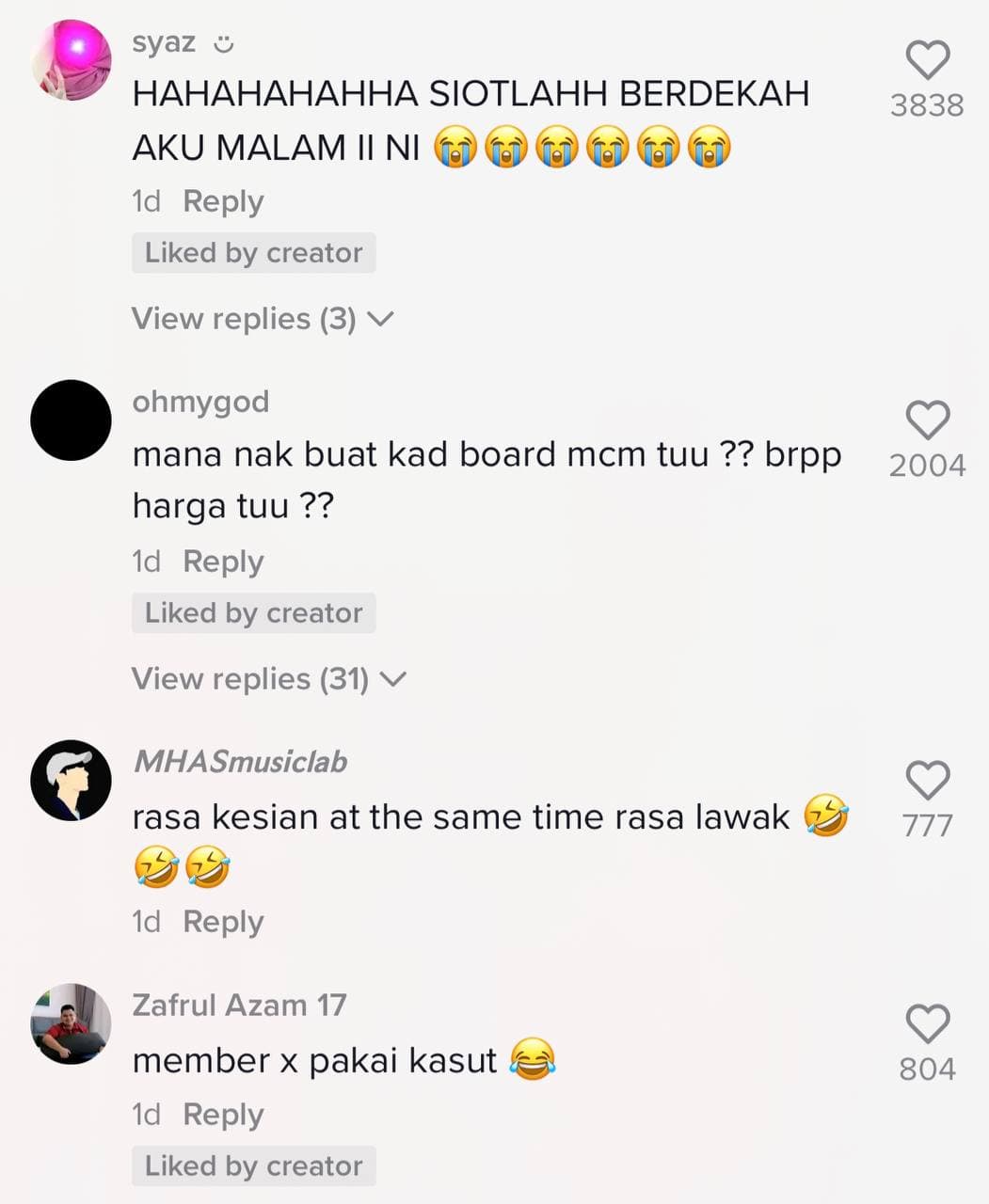Screen dimensions: 989x1204
Task: Like the MHASmusiclab comment
Action: point(928,781)
